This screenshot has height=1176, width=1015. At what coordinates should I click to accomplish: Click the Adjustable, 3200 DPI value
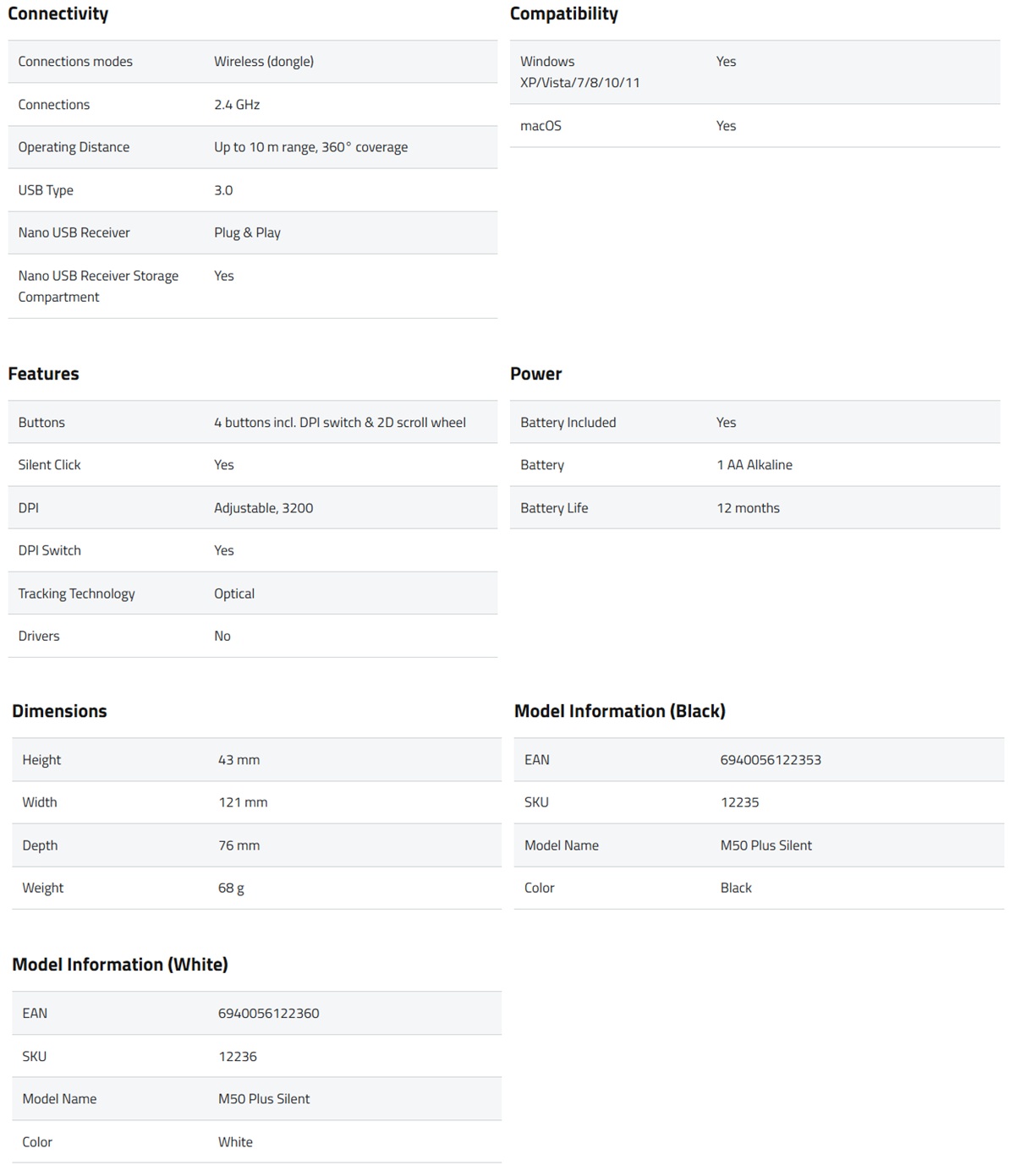[263, 508]
